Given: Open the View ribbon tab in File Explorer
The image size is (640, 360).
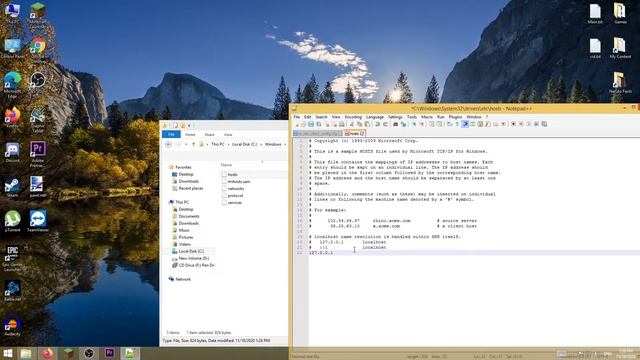Looking at the screenshot, I should pyautogui.click(x=228, y=134).
